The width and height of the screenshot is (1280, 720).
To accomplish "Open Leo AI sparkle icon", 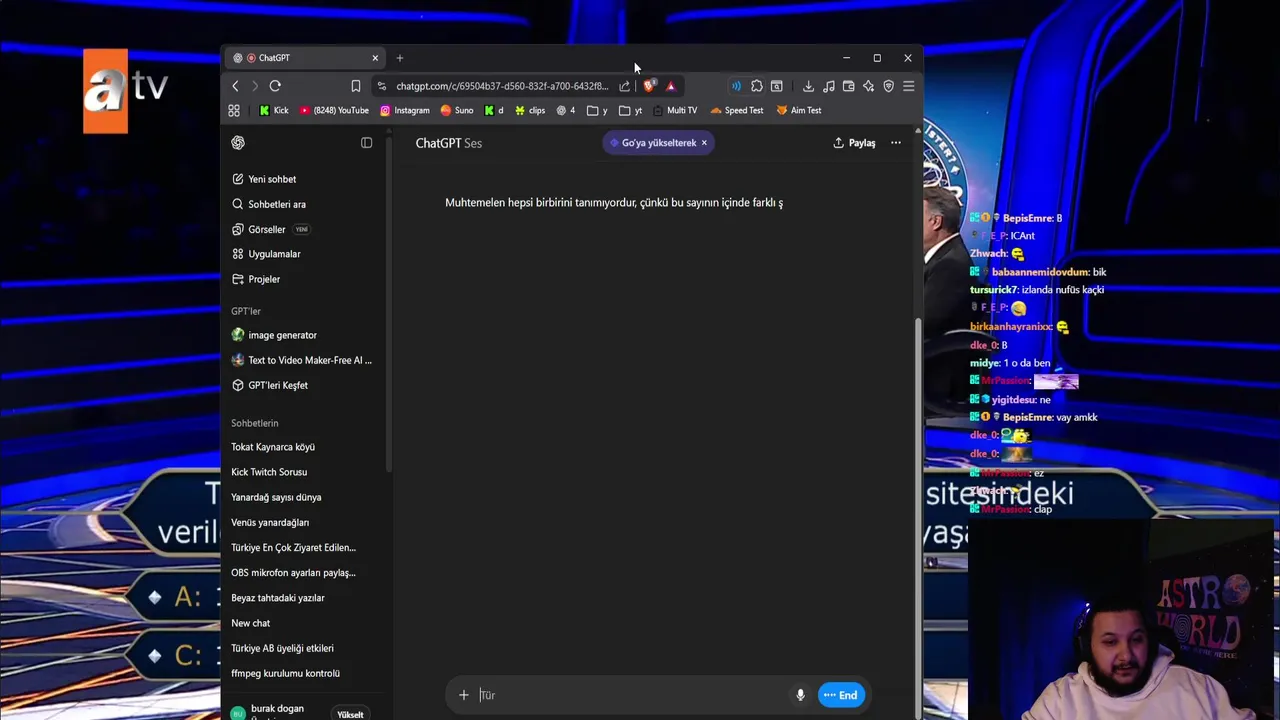I will (x=868, y=86).
